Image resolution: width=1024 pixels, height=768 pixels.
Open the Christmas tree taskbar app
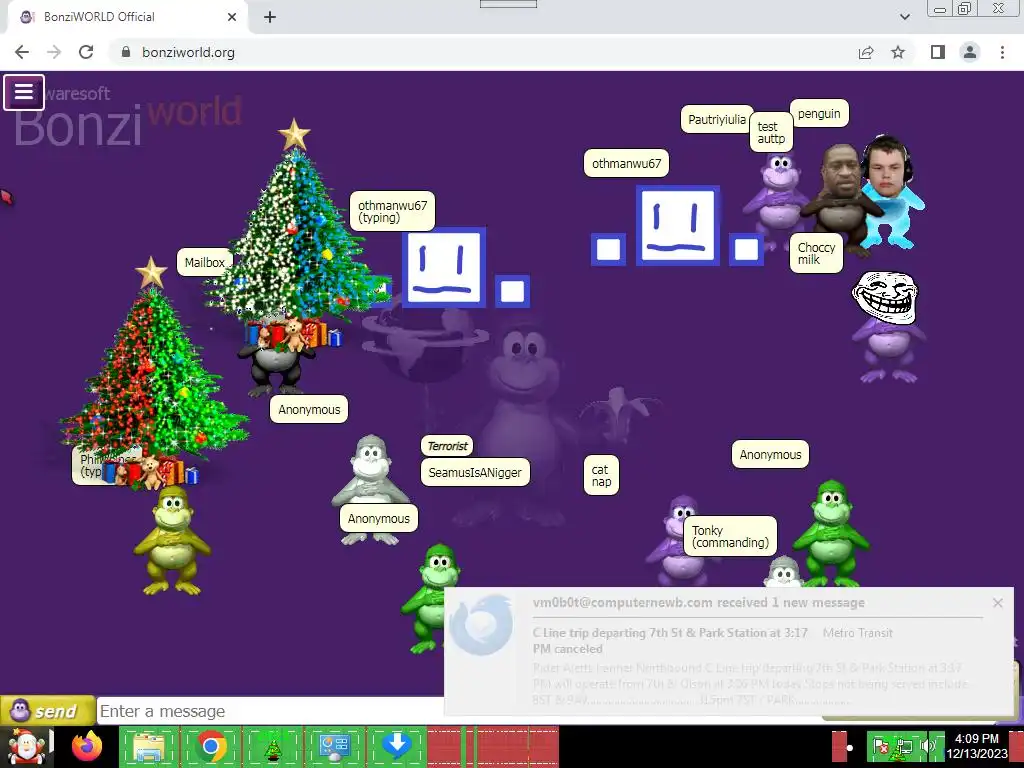pos(272,746)
